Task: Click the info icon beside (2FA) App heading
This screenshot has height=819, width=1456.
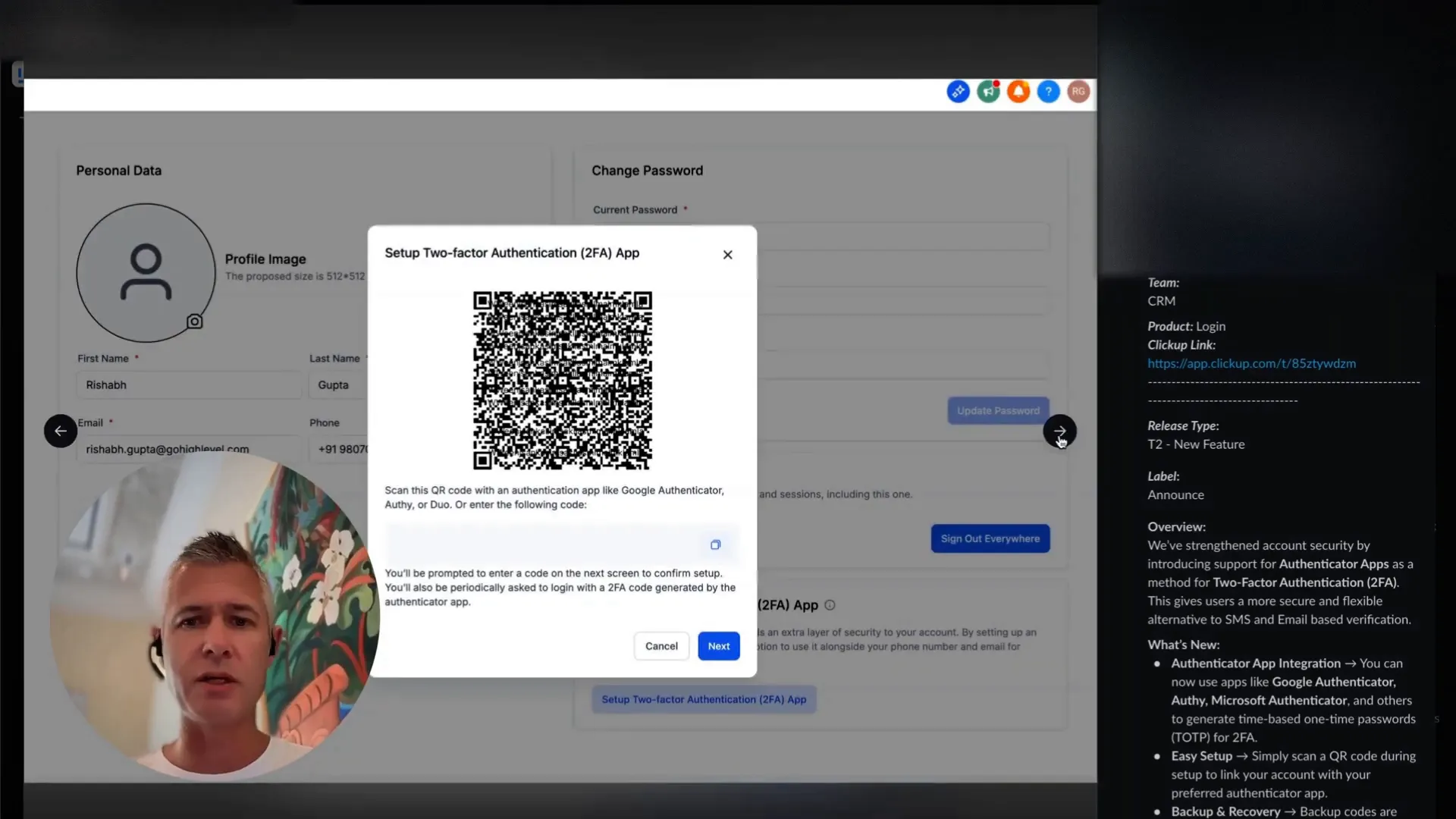Action: coord(830,605)
